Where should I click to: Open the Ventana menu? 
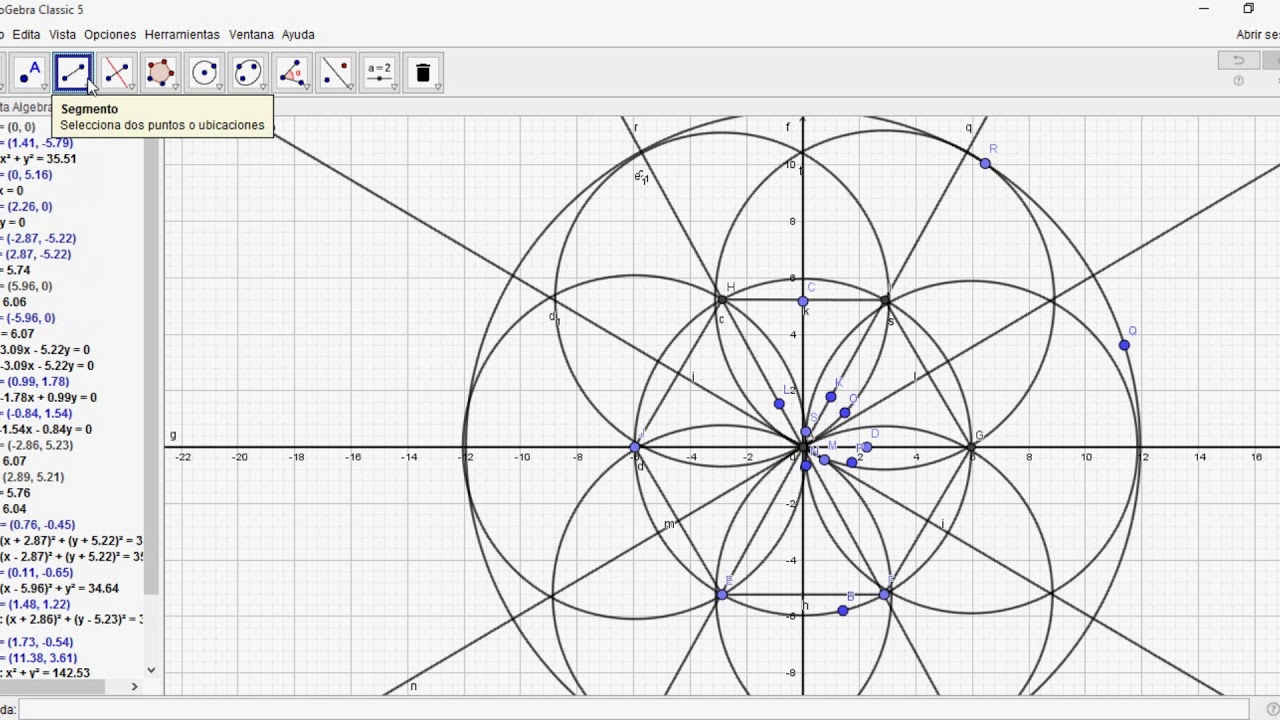click(x=251, y=34)
